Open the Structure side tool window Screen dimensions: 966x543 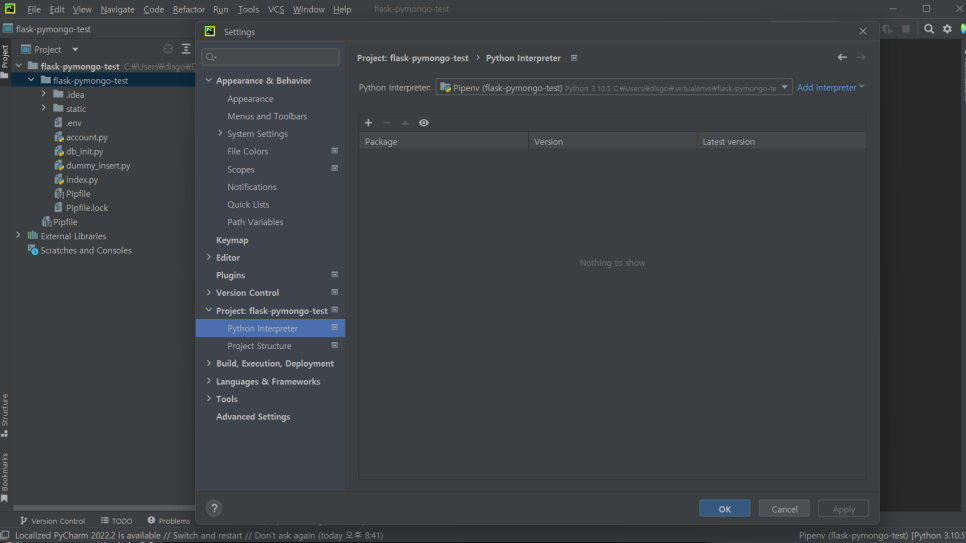click(x=5, y=414)
